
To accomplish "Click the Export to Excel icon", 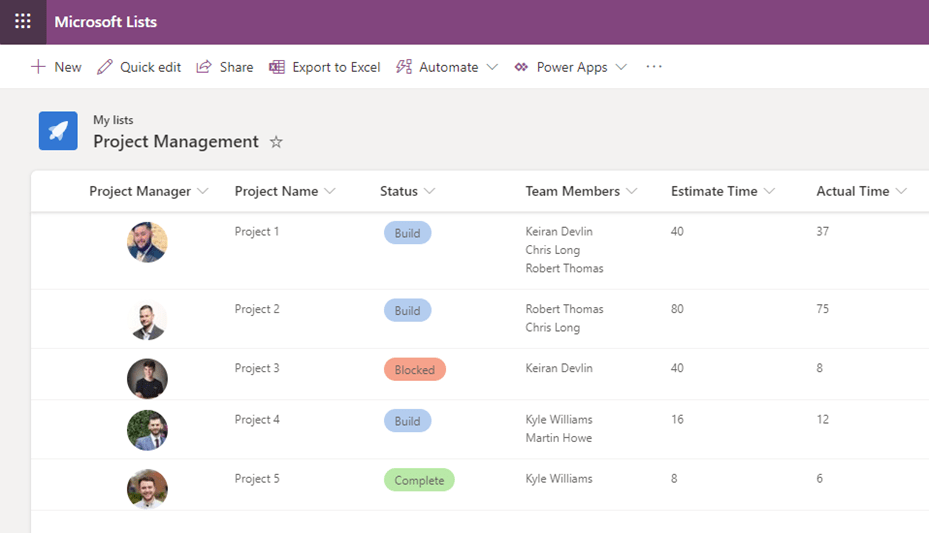I will point(277,67).
